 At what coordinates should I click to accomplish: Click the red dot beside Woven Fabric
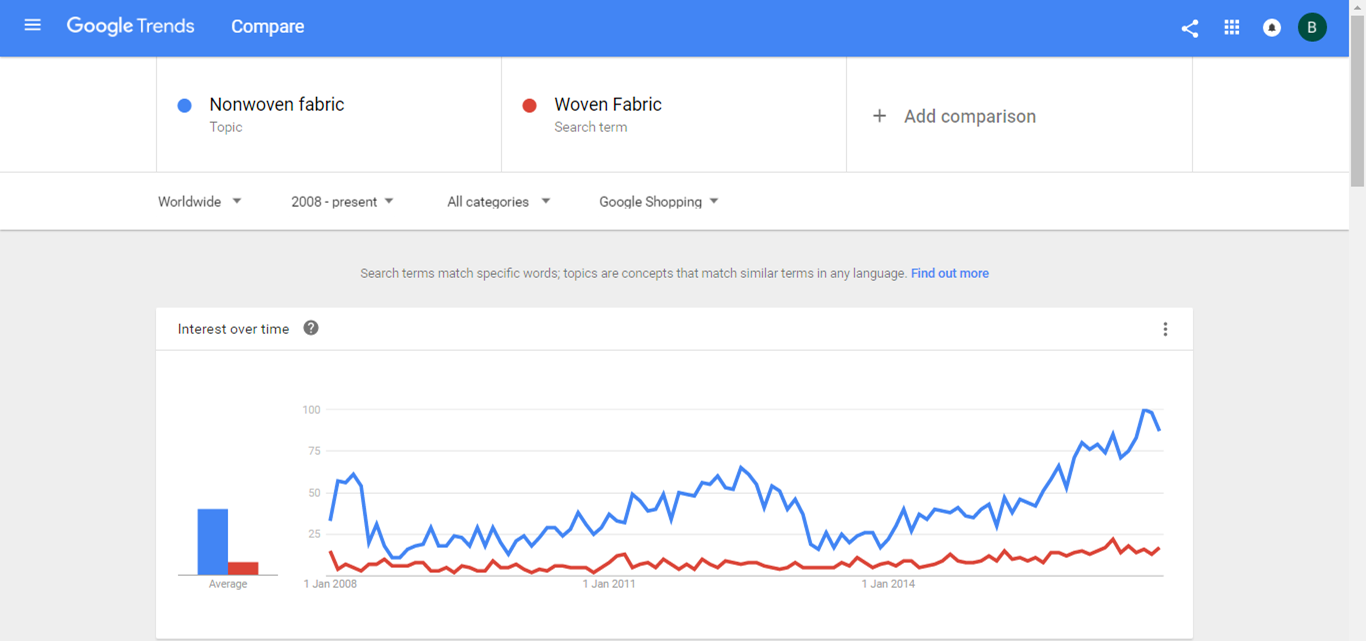pos(530,105)
